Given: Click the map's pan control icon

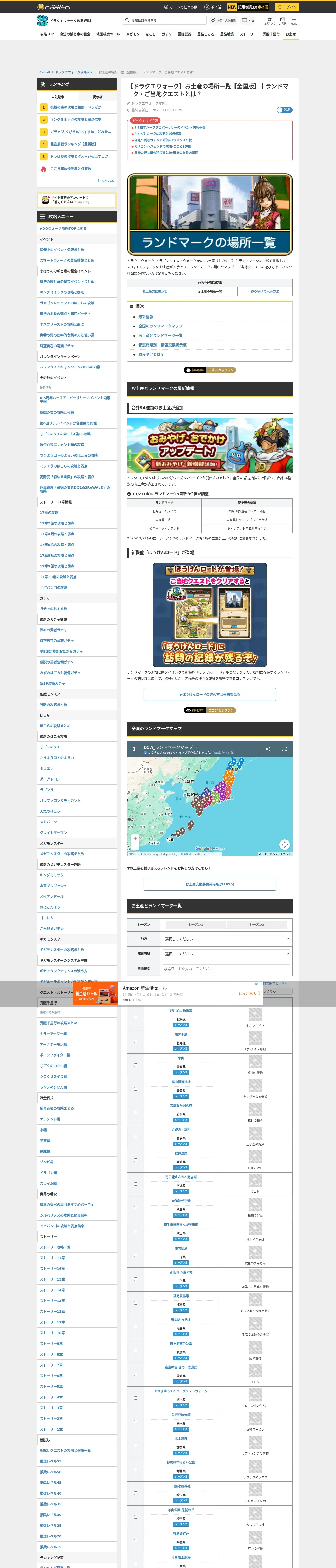Looking at the screenshot, I should tap(284, 844).
